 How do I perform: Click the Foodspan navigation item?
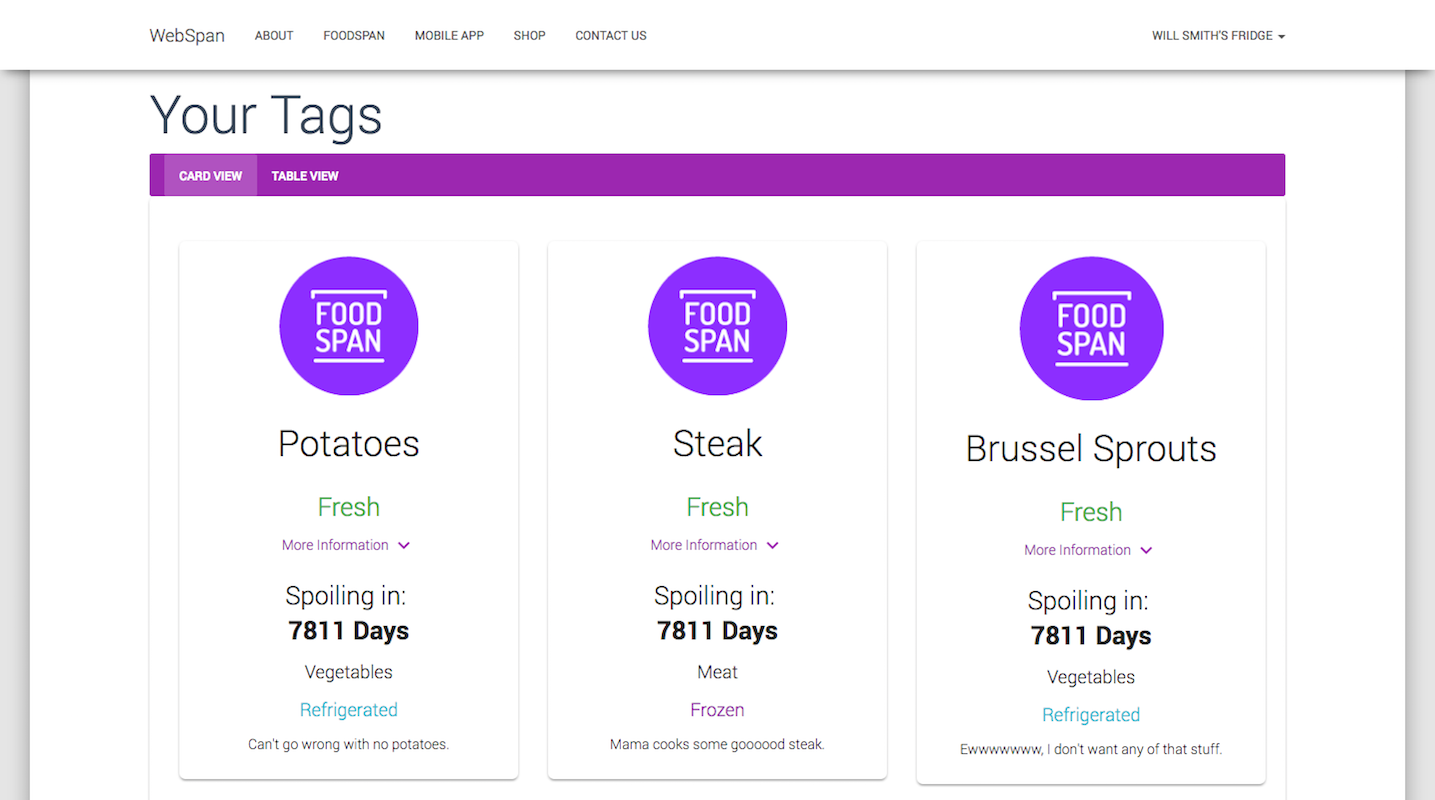click(354, 35)
